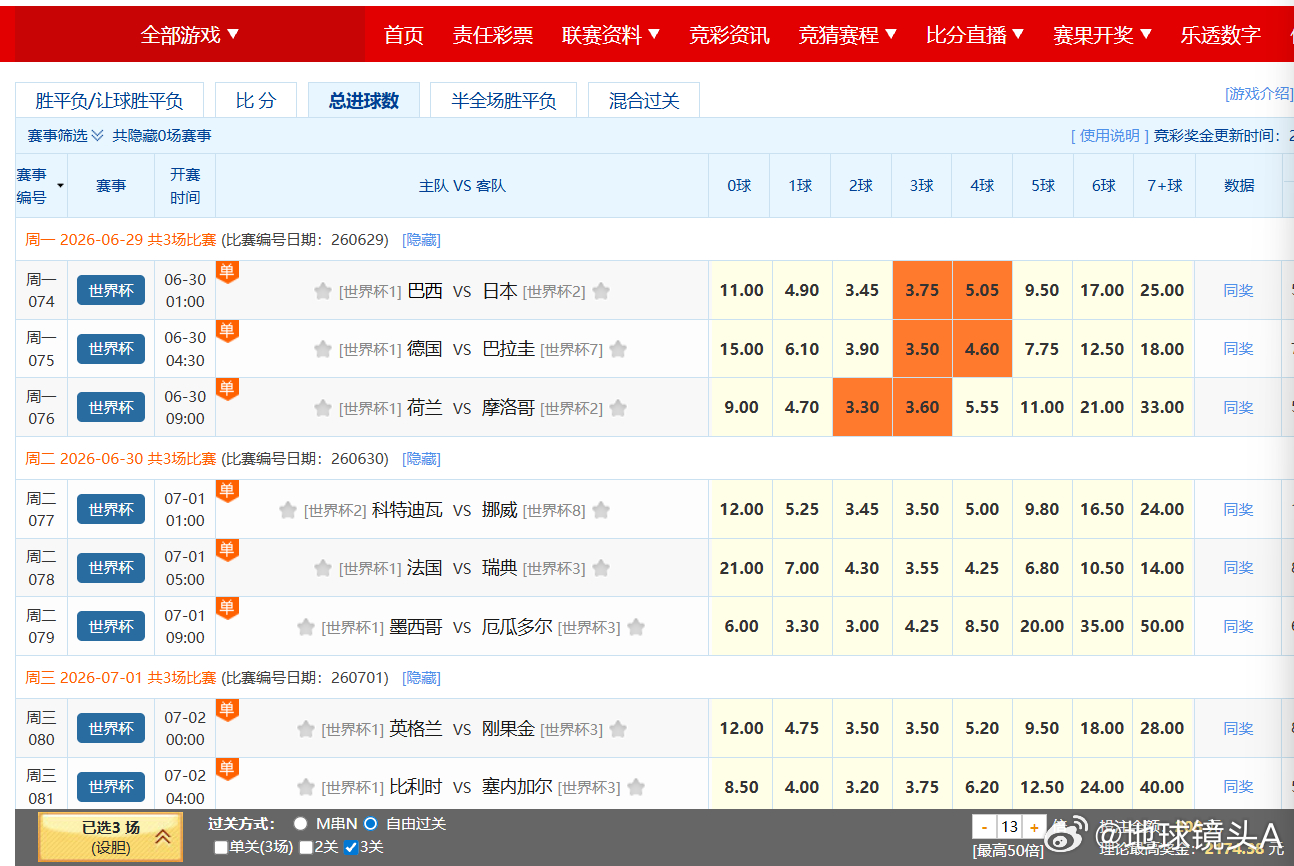1294x866 pixels.
Task: Hide the 周二 2026-06-30 match group
Action: point(421,459)
